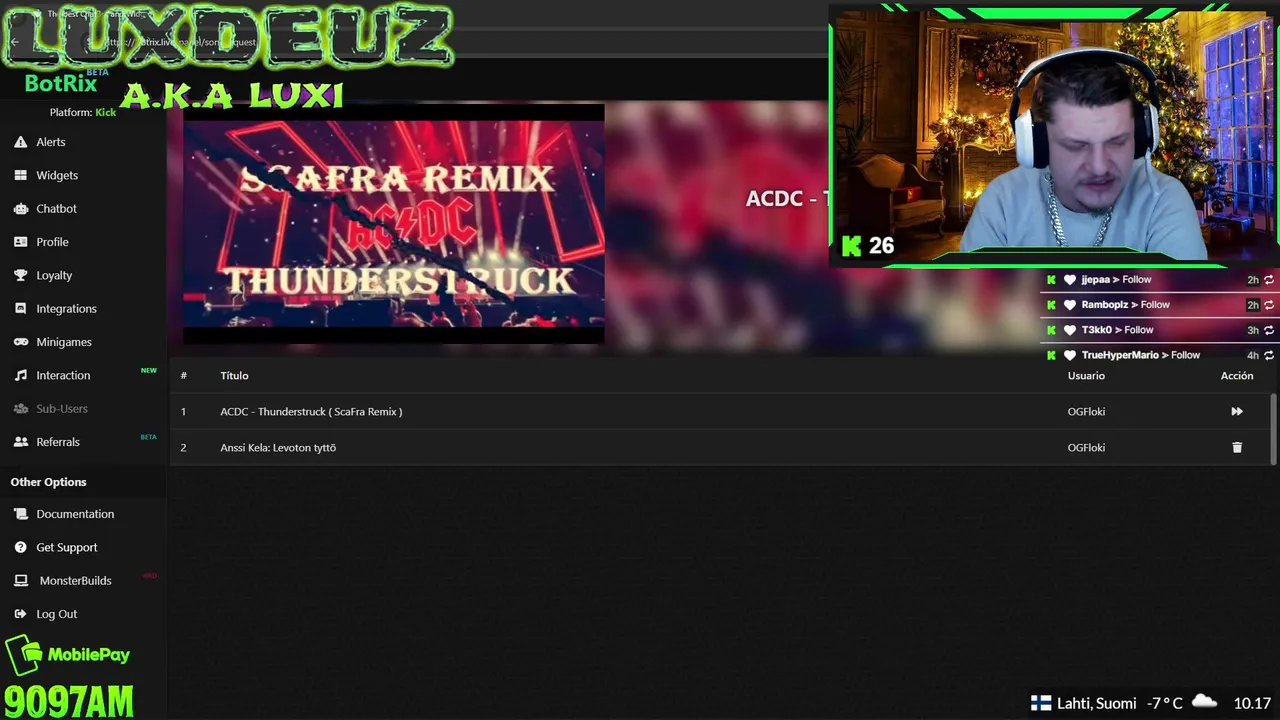Image resolution: width=1280 pixels, height=720 pixels.
Task: Select Interaction in the sidebar
Action: [x=63, y=375]
